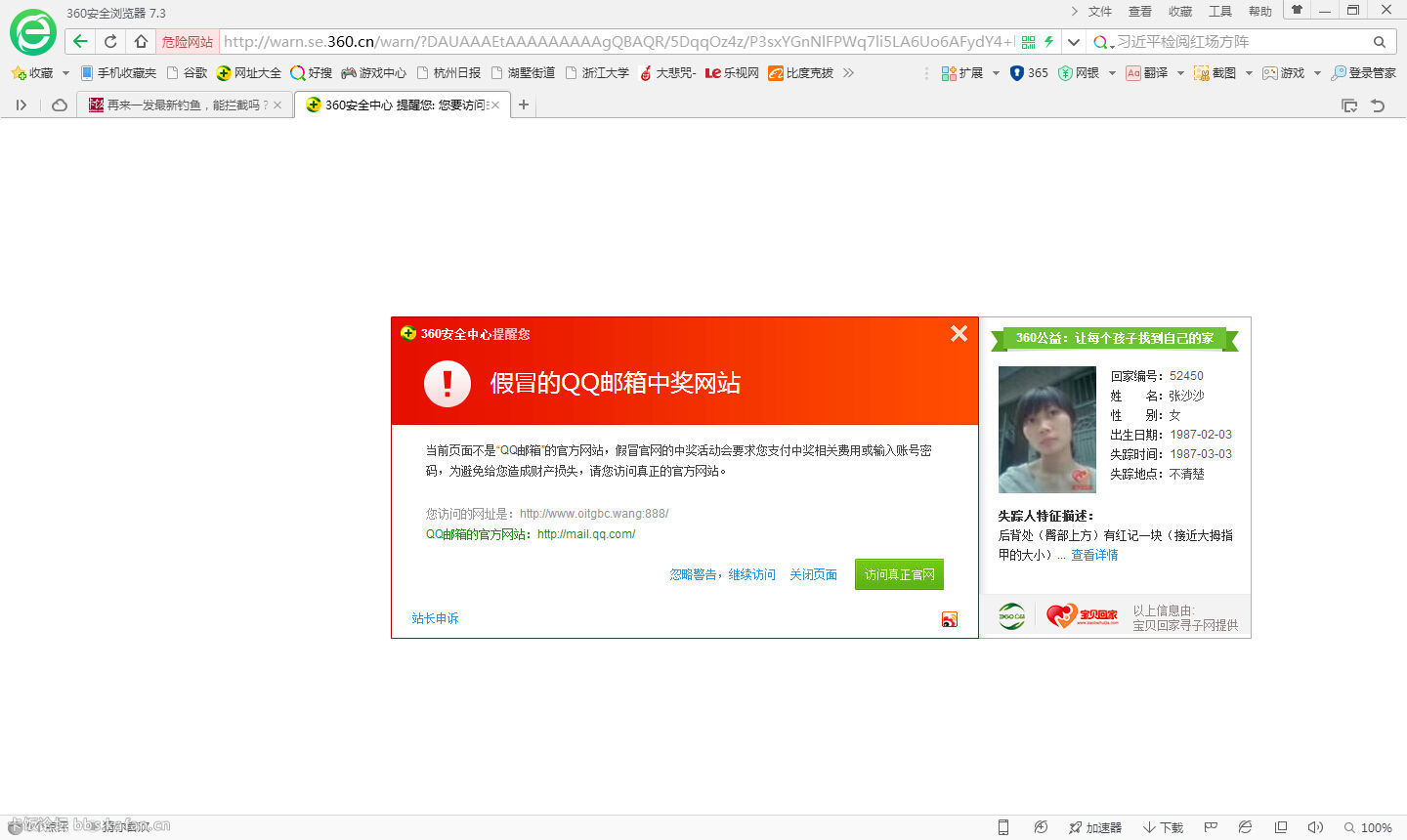1407x840 pixels.
Task: Open the 收藏 menu
Action: 1180,12
